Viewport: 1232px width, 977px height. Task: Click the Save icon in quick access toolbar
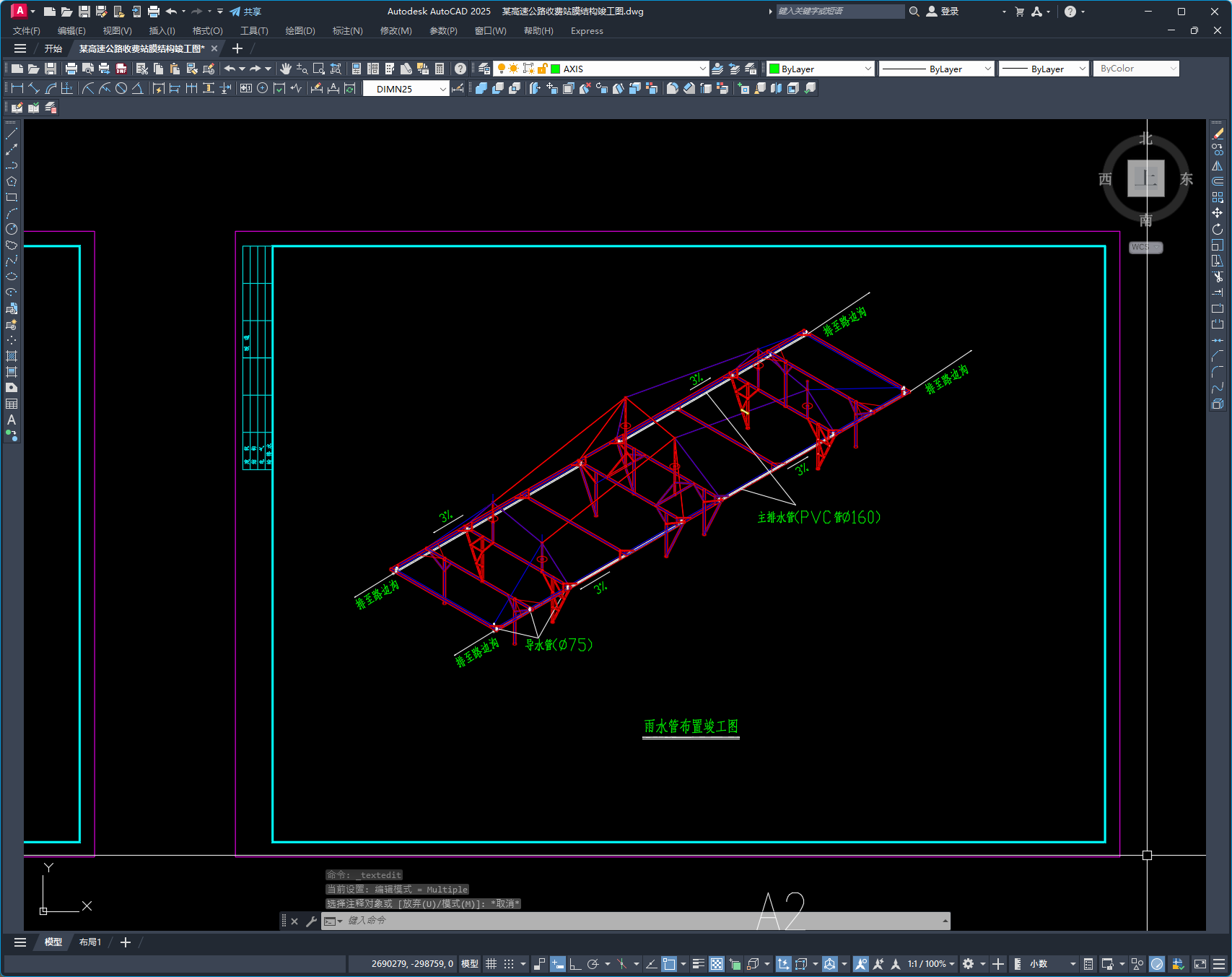[x=84, y=12]
